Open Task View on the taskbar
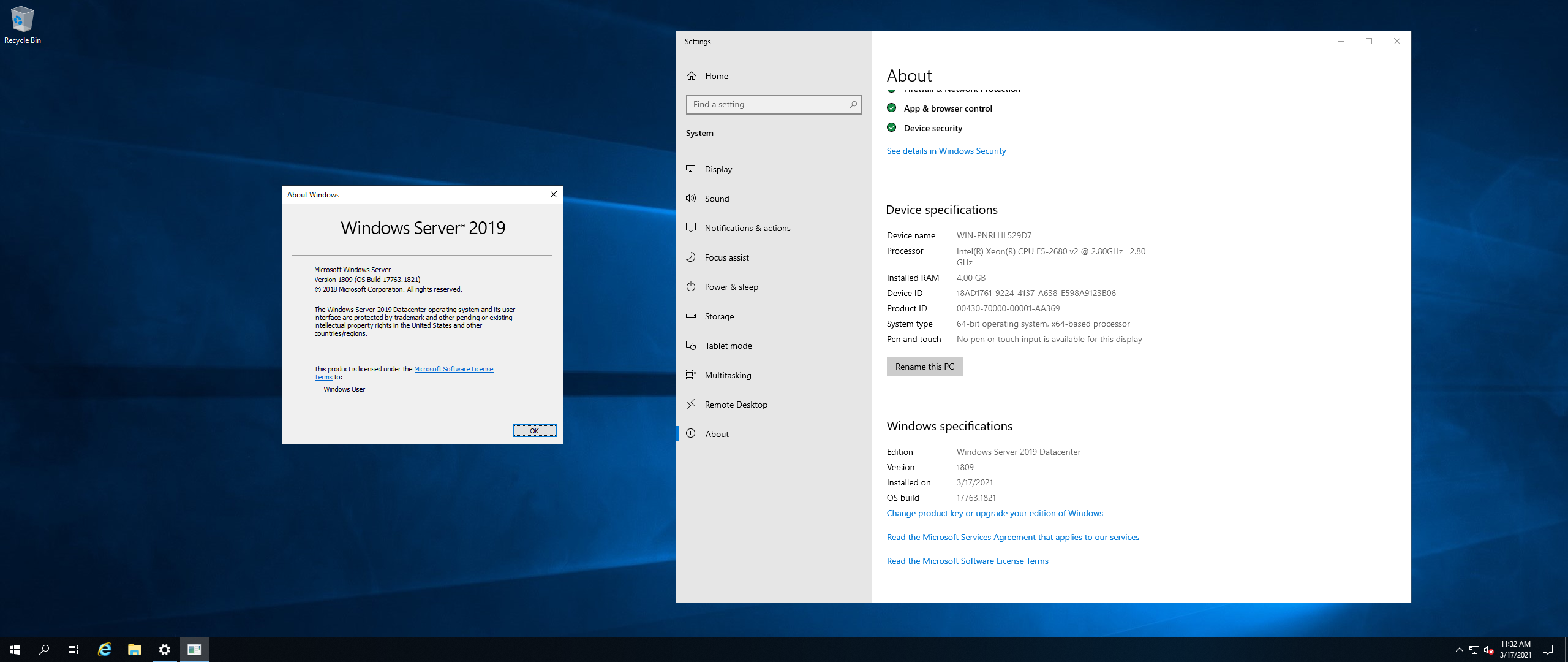The image size is (1568, 662). [73, 650]
